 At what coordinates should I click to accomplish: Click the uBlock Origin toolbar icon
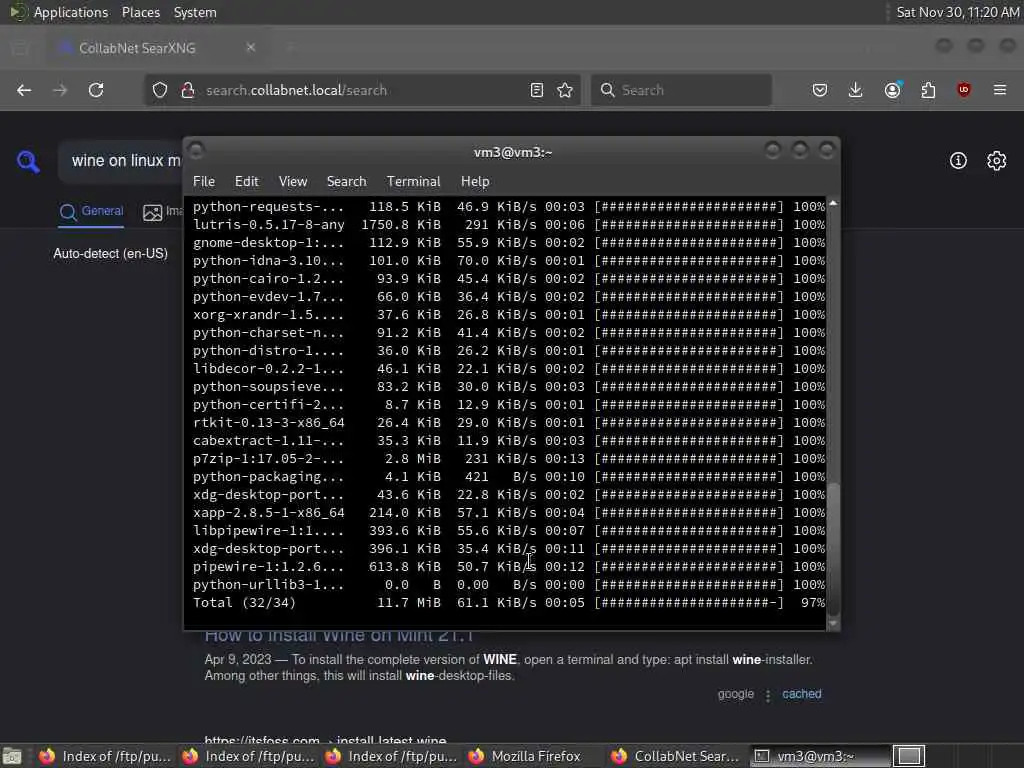point(964,90)
